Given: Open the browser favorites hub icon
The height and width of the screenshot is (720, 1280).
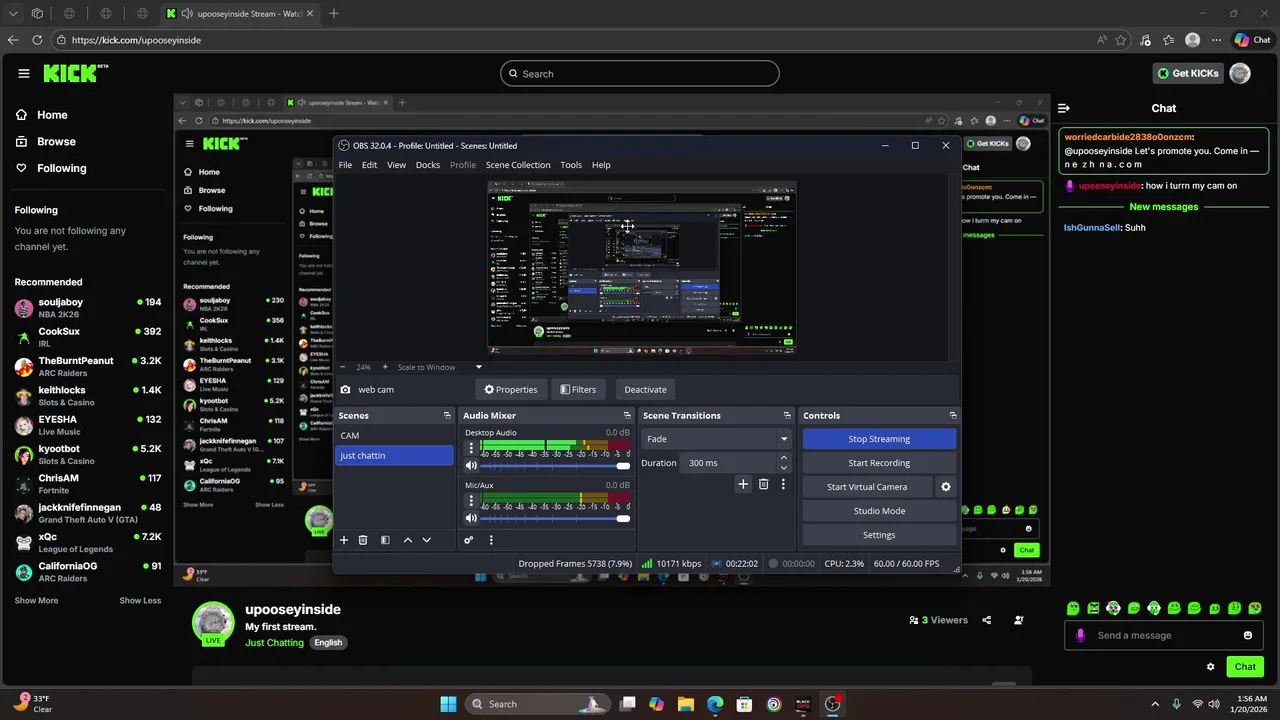Looking at the screenshot, I should [1169, 40].
